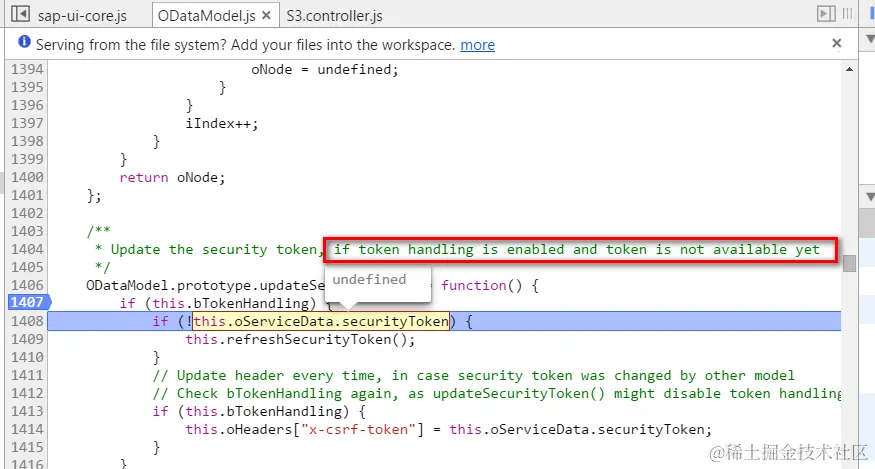
Task: Click the blue info icon in the notice bar
Action: pyautogui.click(x=24, y=41)
